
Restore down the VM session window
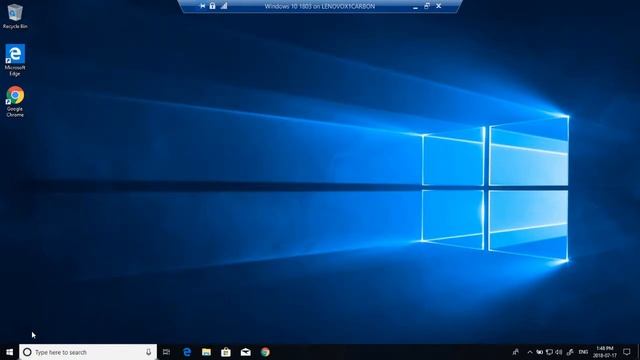click(427, 6)
